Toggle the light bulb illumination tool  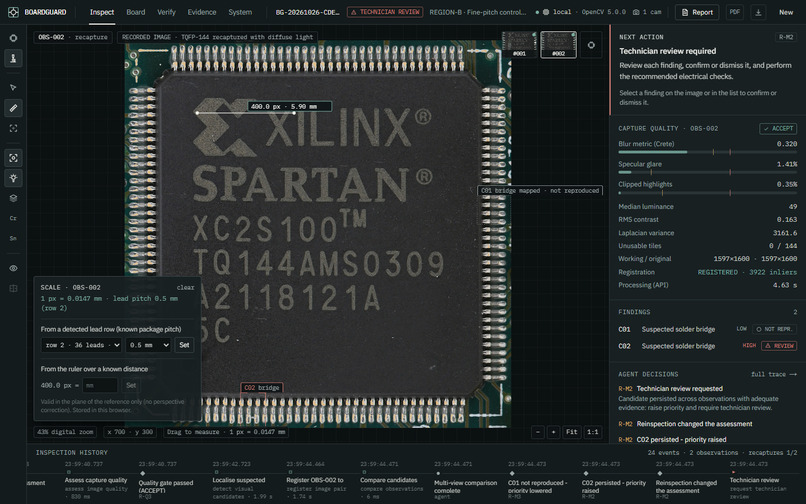pyautogui.click(x=13, y=178)
